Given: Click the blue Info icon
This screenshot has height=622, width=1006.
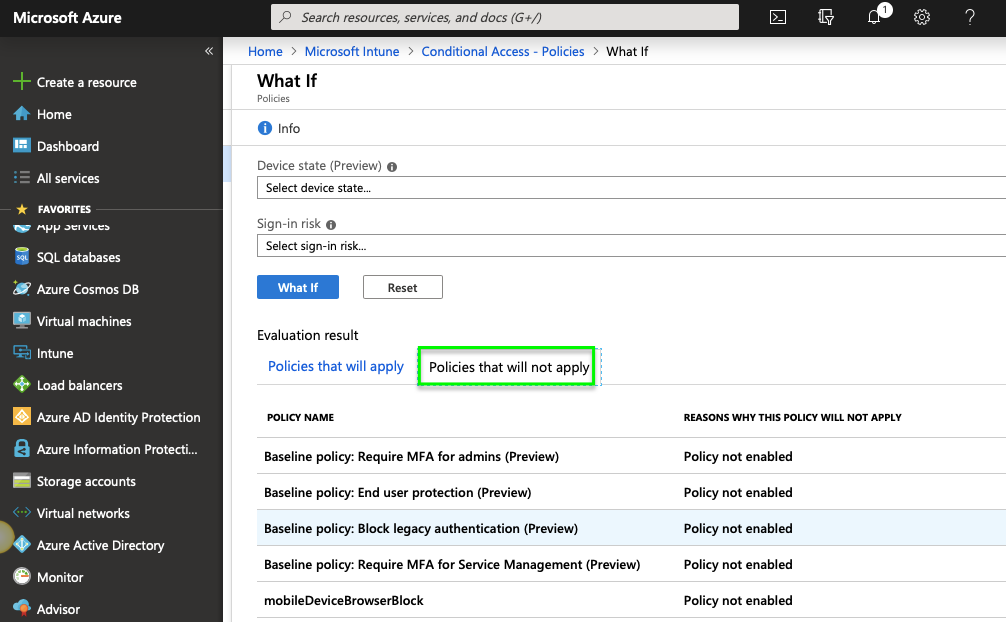Looking at the screenshot, I should click(264, 128).
